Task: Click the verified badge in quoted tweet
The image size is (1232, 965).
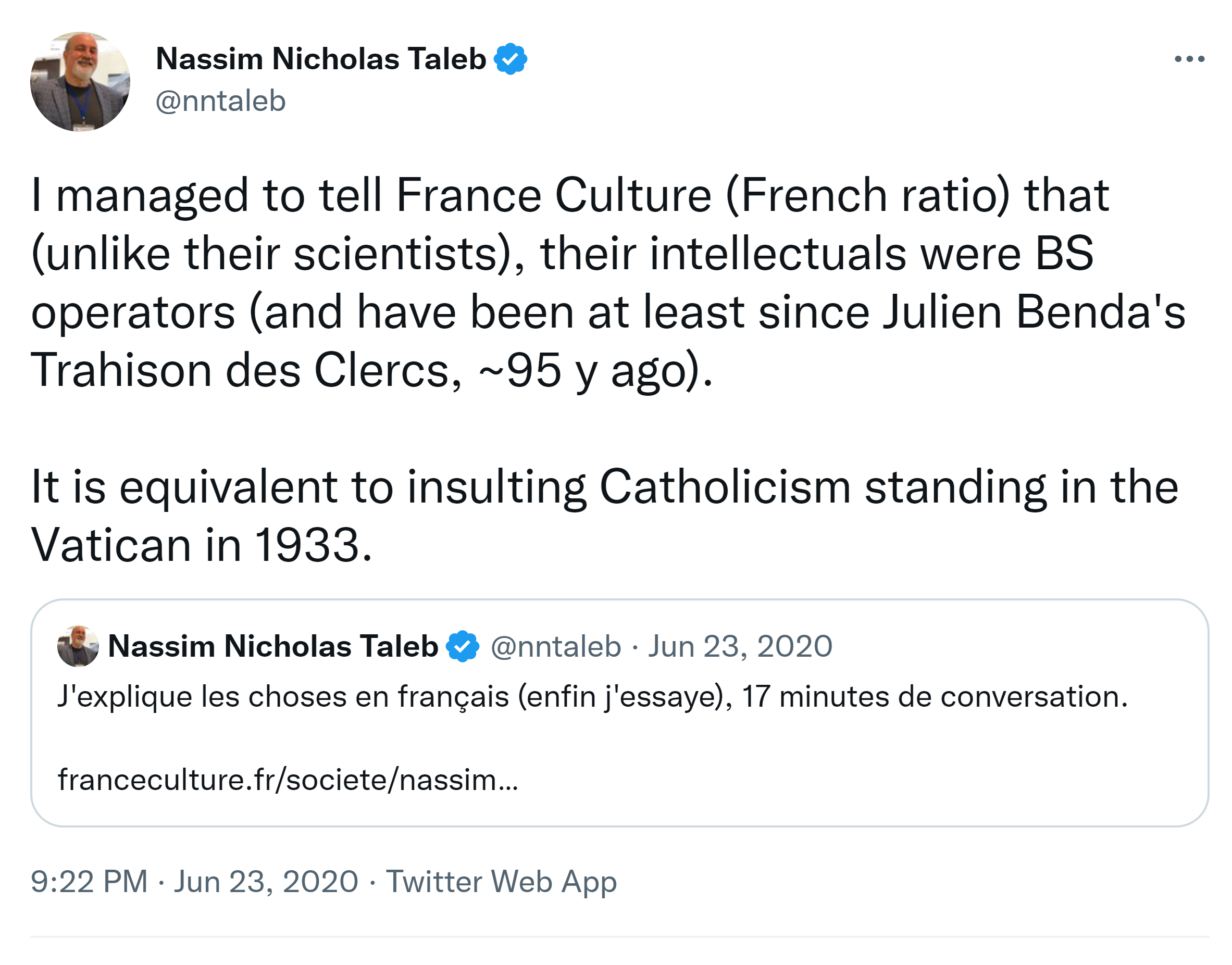Action: coord(462,646)
